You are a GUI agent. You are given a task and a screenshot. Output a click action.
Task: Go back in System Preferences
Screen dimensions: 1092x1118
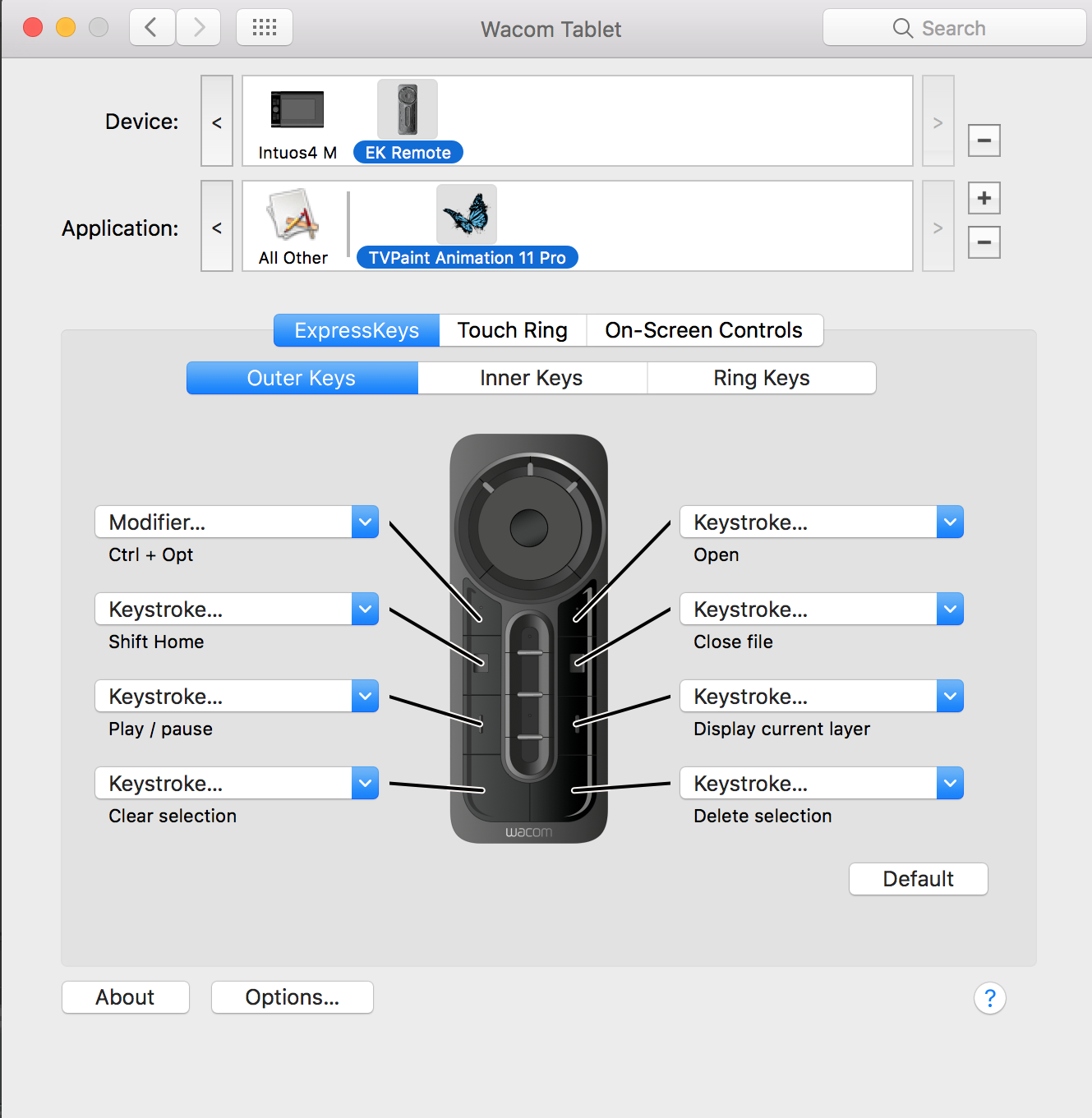tap(152, 27)
